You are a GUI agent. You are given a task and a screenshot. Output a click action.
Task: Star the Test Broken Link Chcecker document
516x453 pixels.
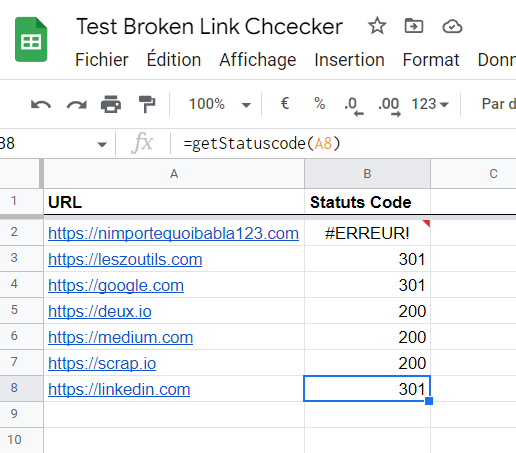tap(377, 26)
